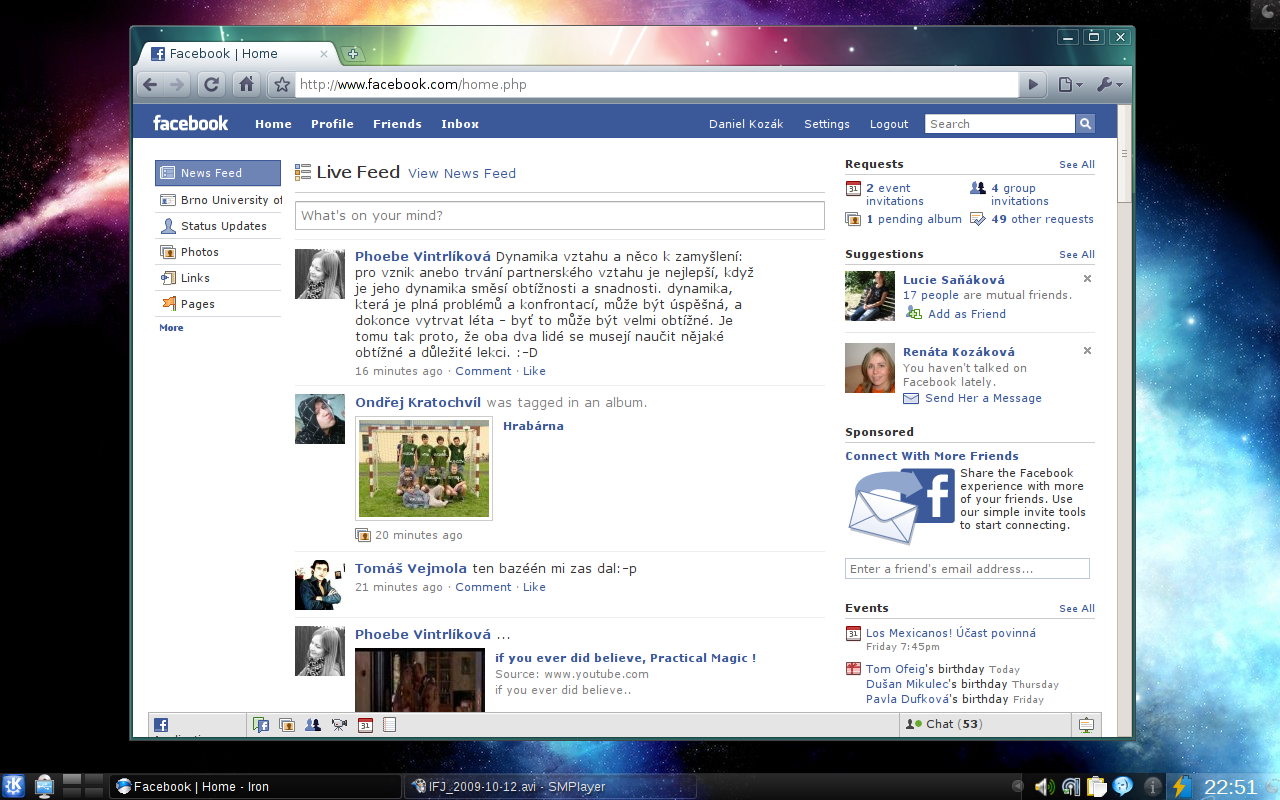Open the video camera icon in the bottom bar
This screenshot has height=800, width=1280.
point(339,725)
